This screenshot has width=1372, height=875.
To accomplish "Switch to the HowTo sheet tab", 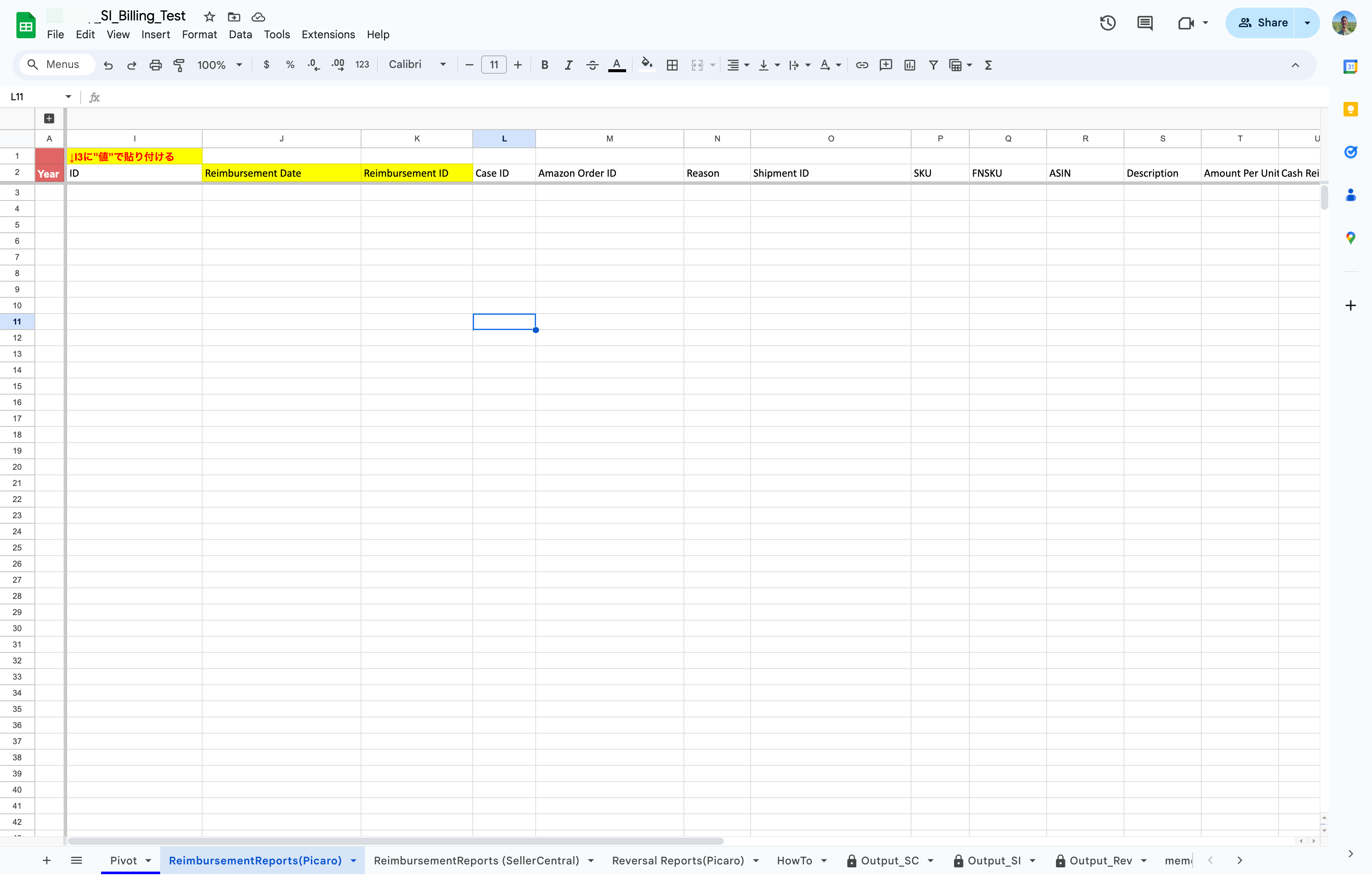I will tap(794, 860).
